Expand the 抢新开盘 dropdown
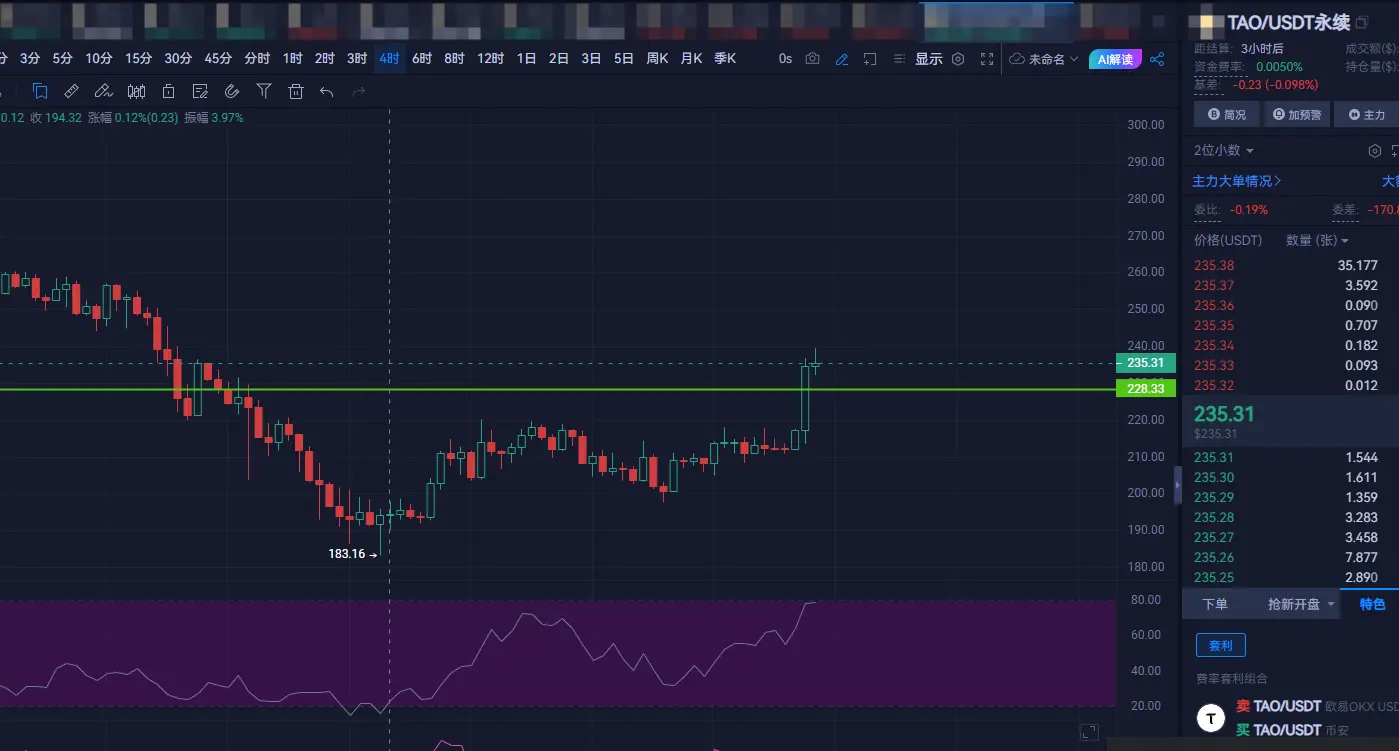The image size is (1399, 751). coord(1301,604)
